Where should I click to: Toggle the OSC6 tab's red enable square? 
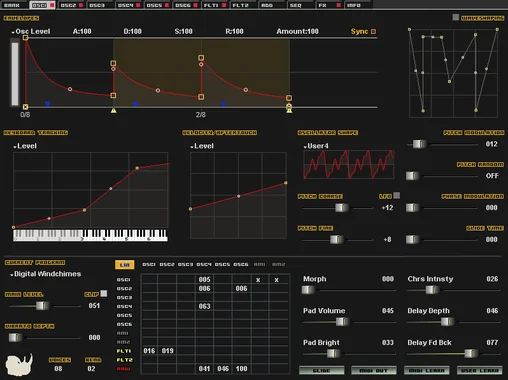[195, 5]
